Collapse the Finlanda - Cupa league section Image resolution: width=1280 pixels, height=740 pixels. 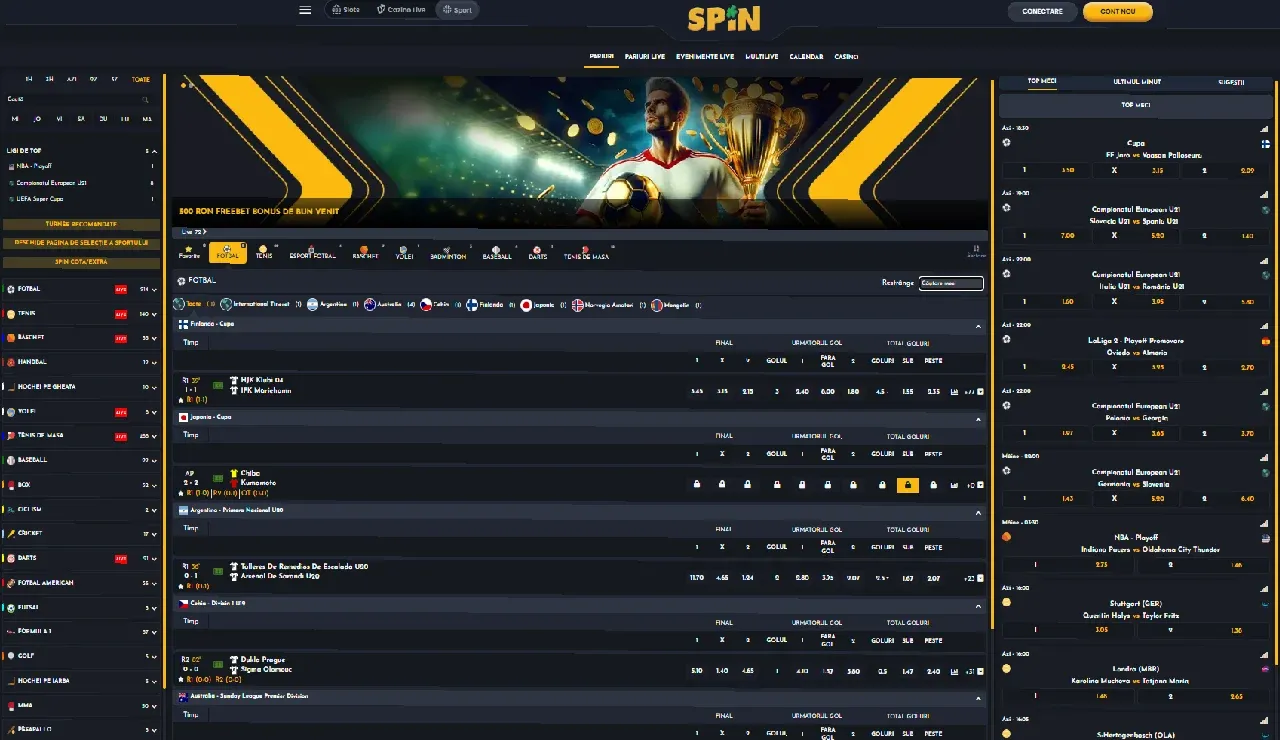[978, 325]
